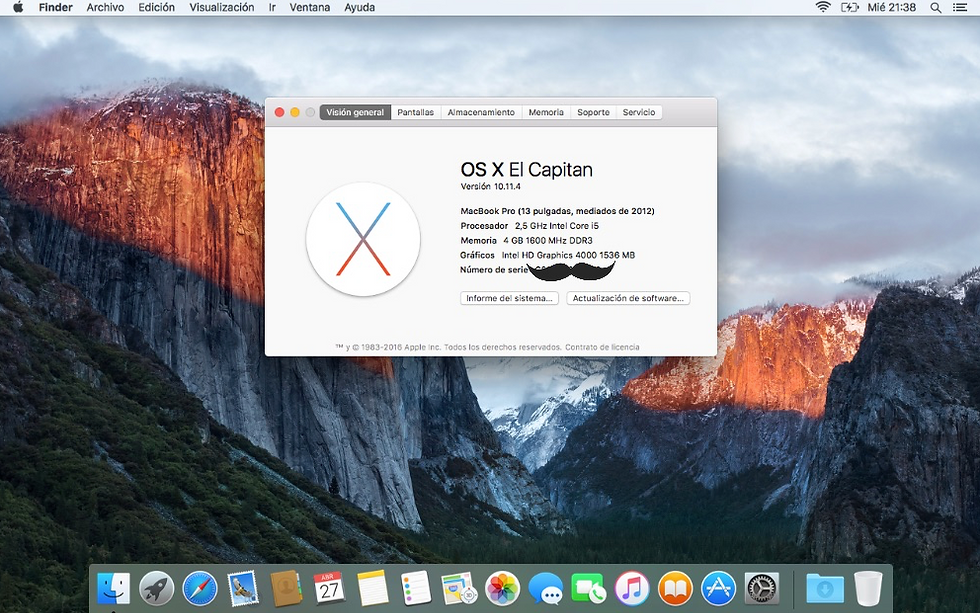Switch to the Pantallas tab
Viewport: 980px width, 613px height.
(415, 112)
